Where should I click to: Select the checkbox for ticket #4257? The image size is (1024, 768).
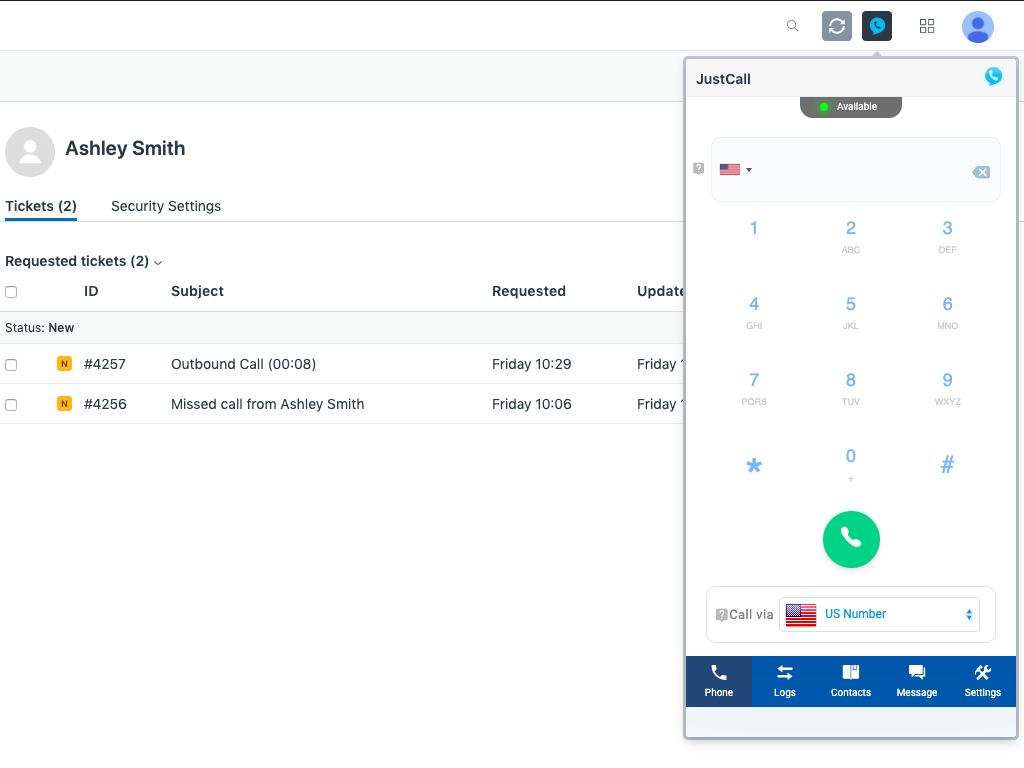[11, 365]
